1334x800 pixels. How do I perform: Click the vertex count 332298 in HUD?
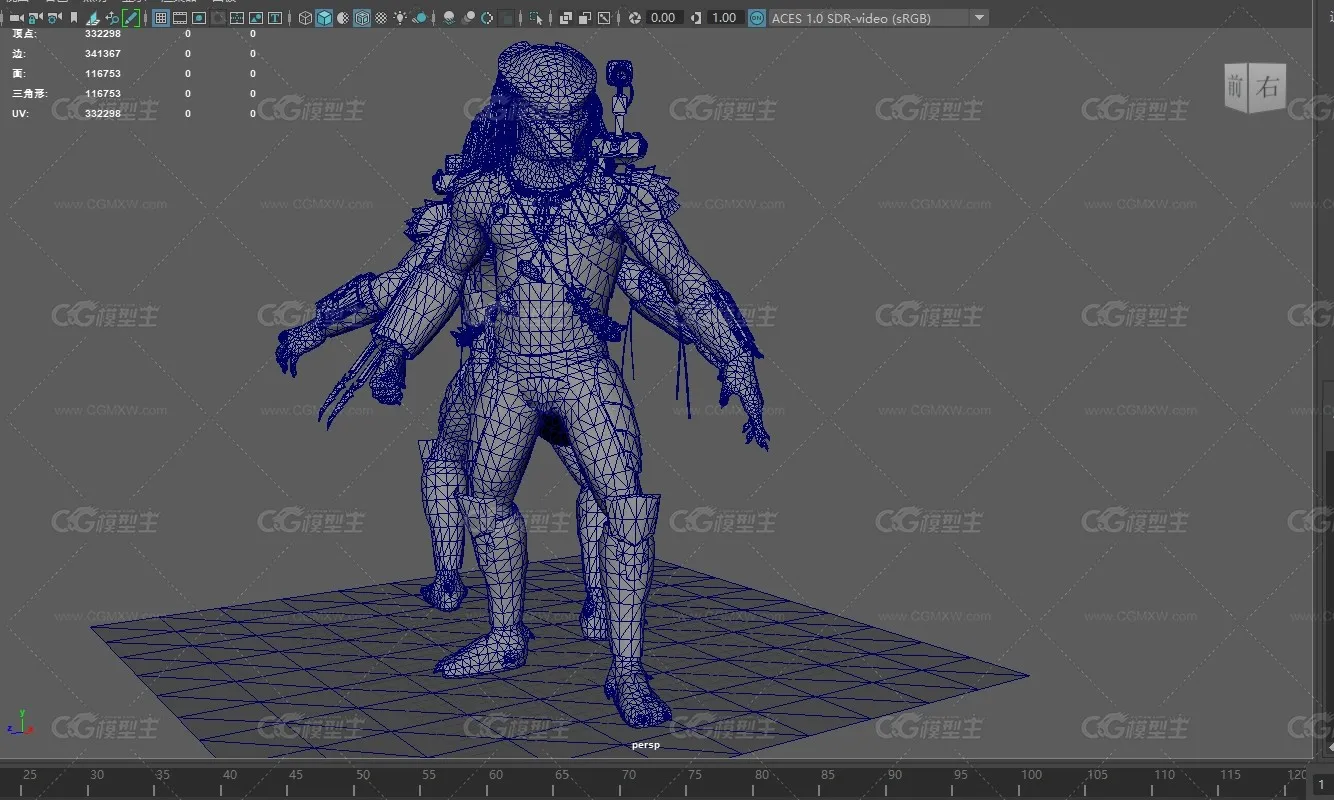(103, 33)
